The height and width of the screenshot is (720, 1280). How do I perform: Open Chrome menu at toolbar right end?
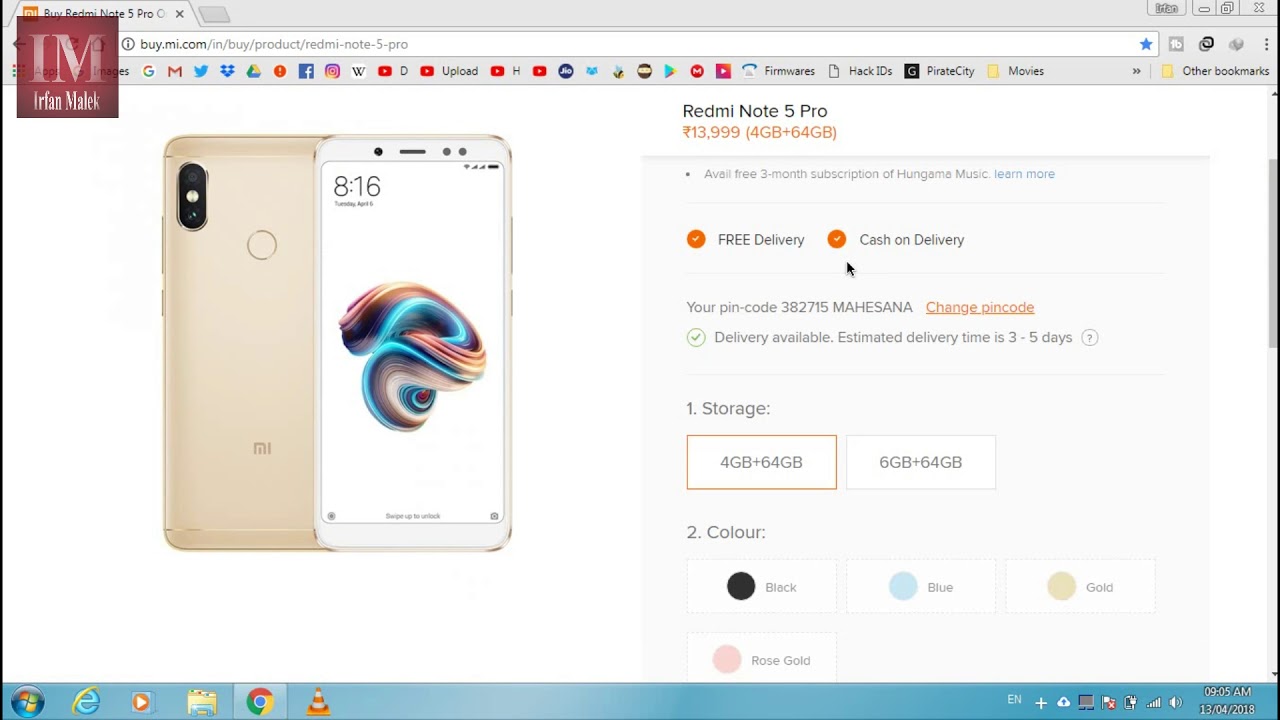pyautogui.click(x=1266, y=44)
